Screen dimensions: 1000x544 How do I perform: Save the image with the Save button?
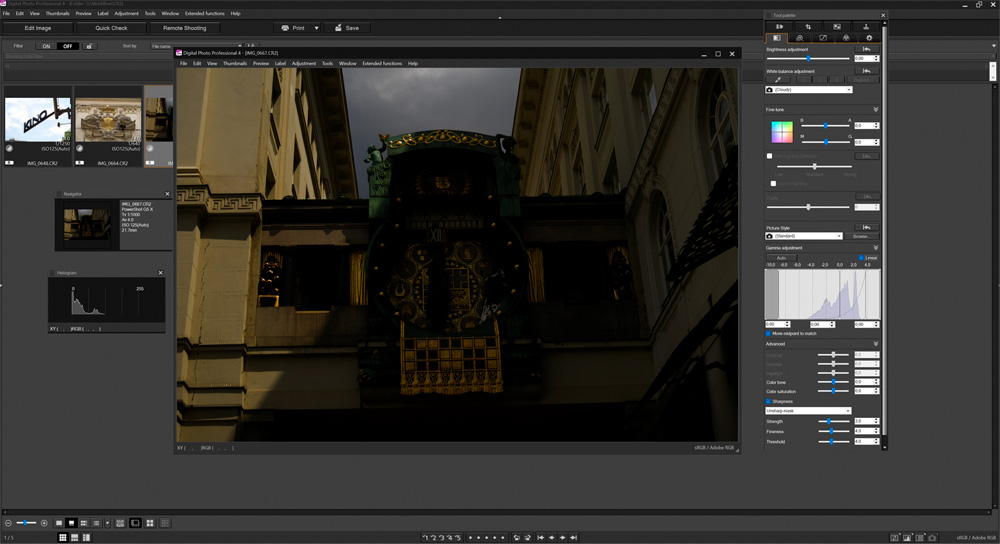[347, 28]
